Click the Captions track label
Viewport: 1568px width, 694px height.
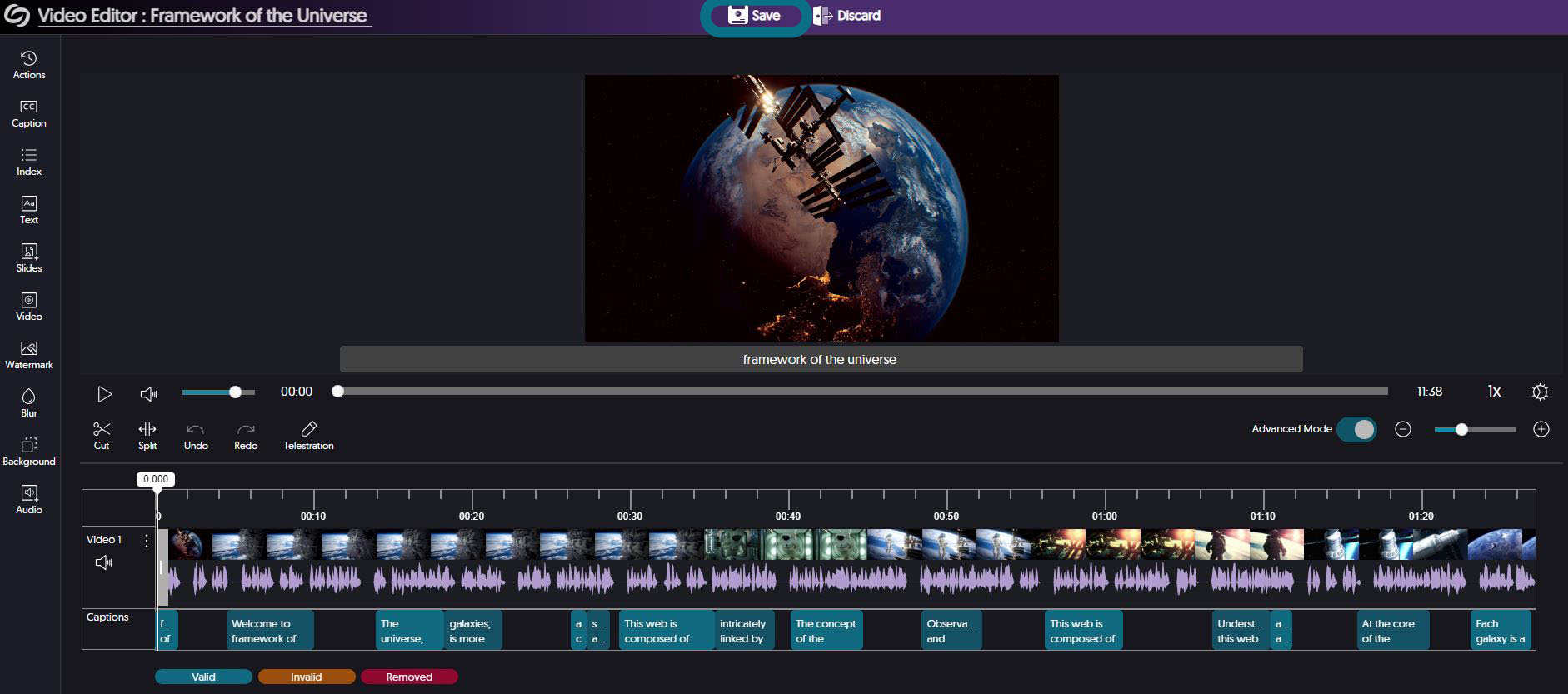[107, 617]
